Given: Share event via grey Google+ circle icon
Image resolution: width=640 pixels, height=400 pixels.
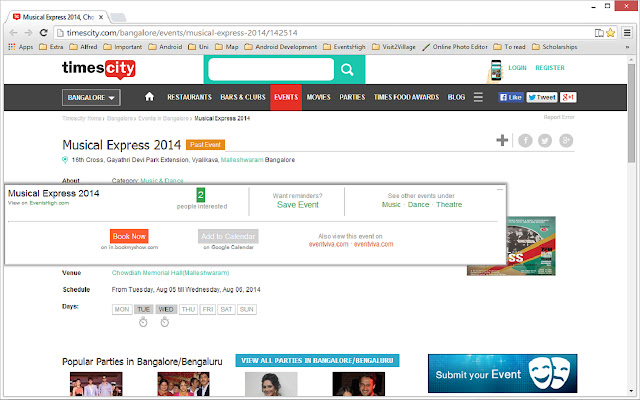Looking at the screenshot, I should click(x=566, y=140).
